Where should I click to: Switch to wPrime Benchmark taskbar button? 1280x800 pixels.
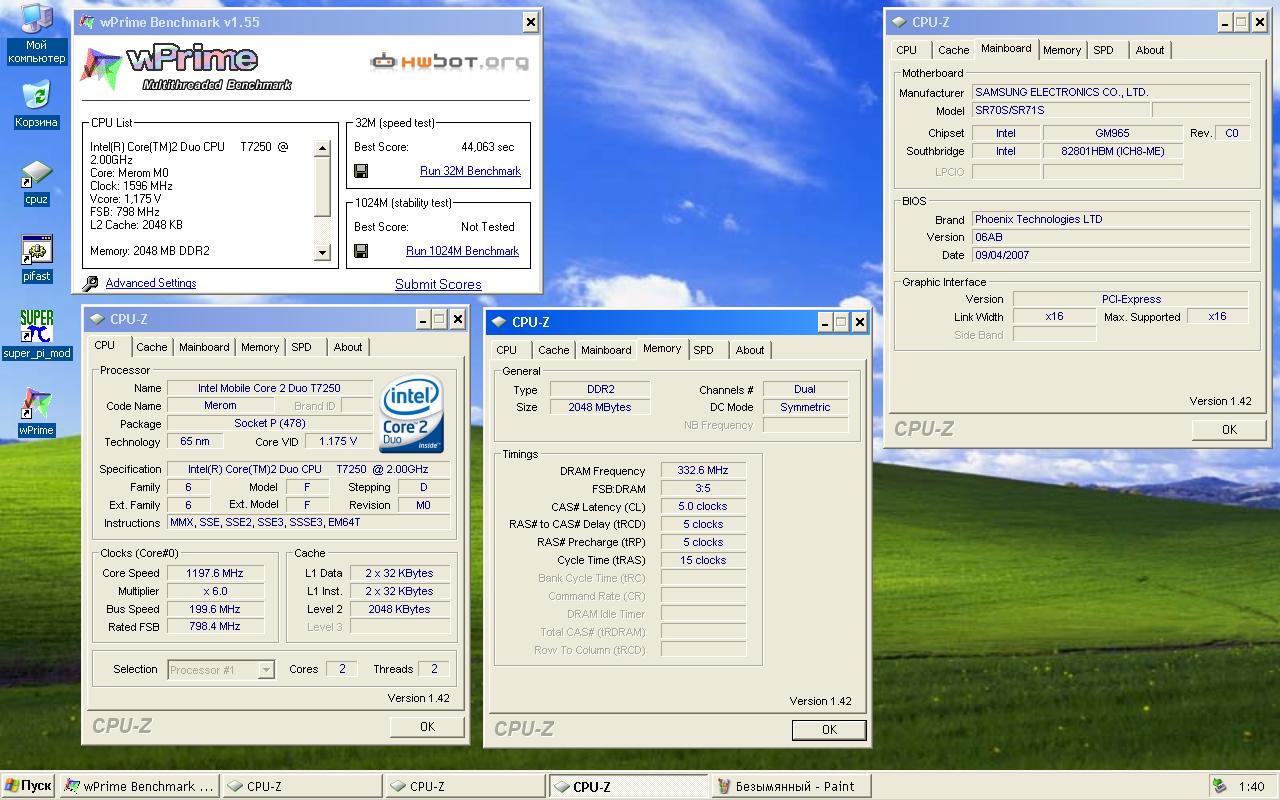[139, 786]
